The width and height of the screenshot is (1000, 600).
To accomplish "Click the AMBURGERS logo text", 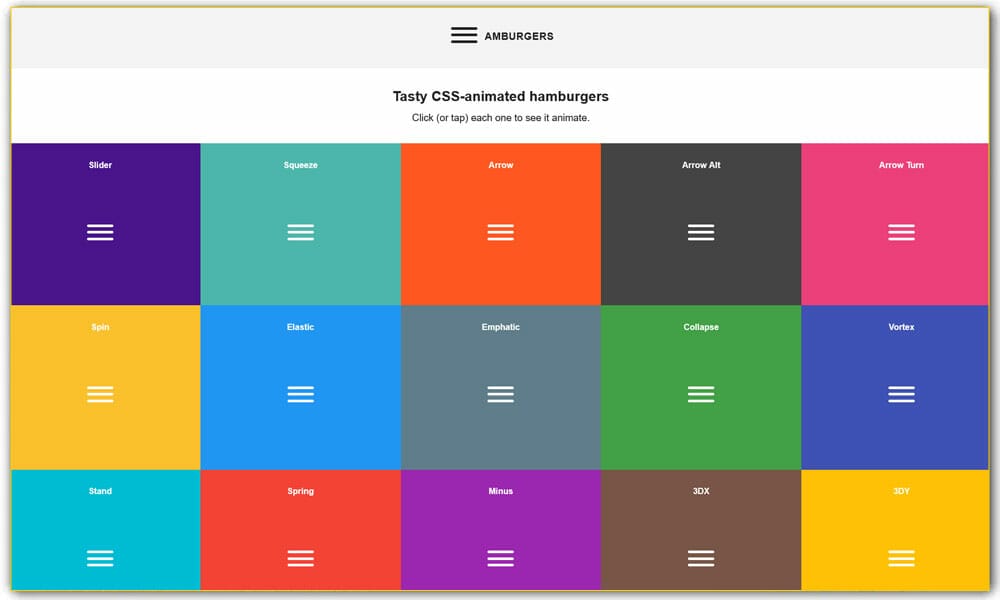I will pyautogui.click(x=519, y=36).
